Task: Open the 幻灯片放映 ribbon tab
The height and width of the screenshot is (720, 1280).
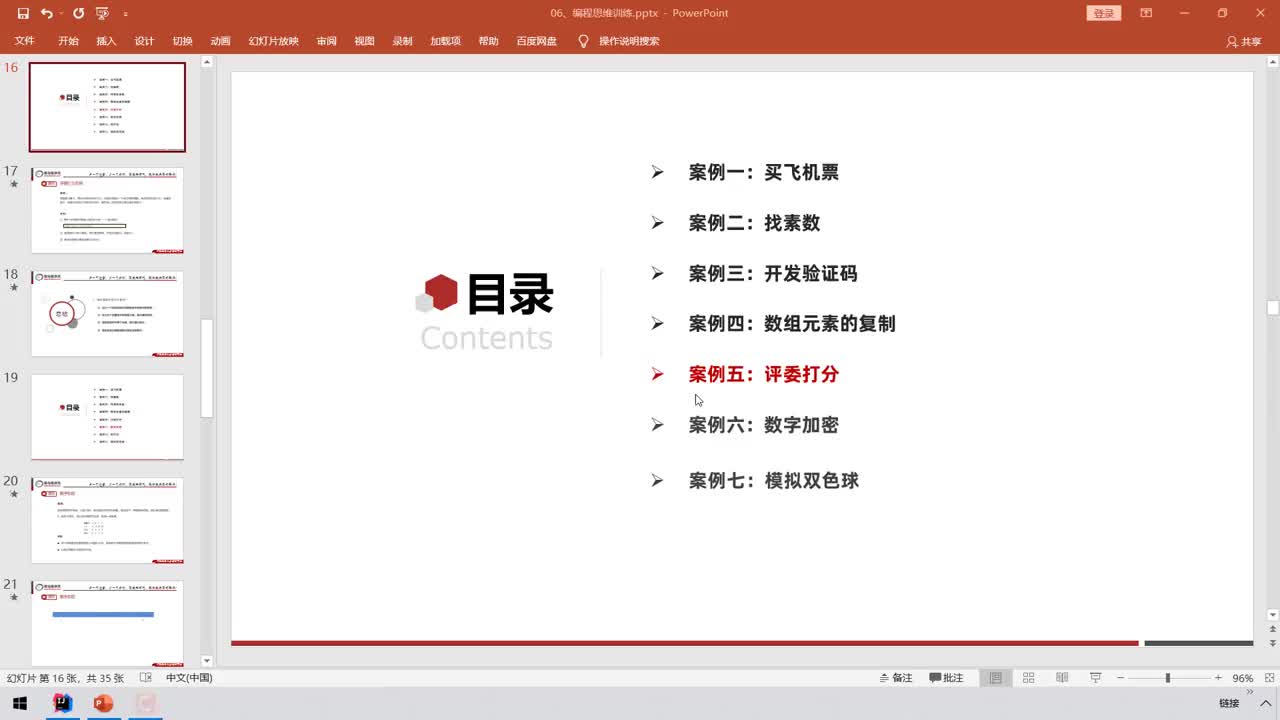Action: (273, 41)
